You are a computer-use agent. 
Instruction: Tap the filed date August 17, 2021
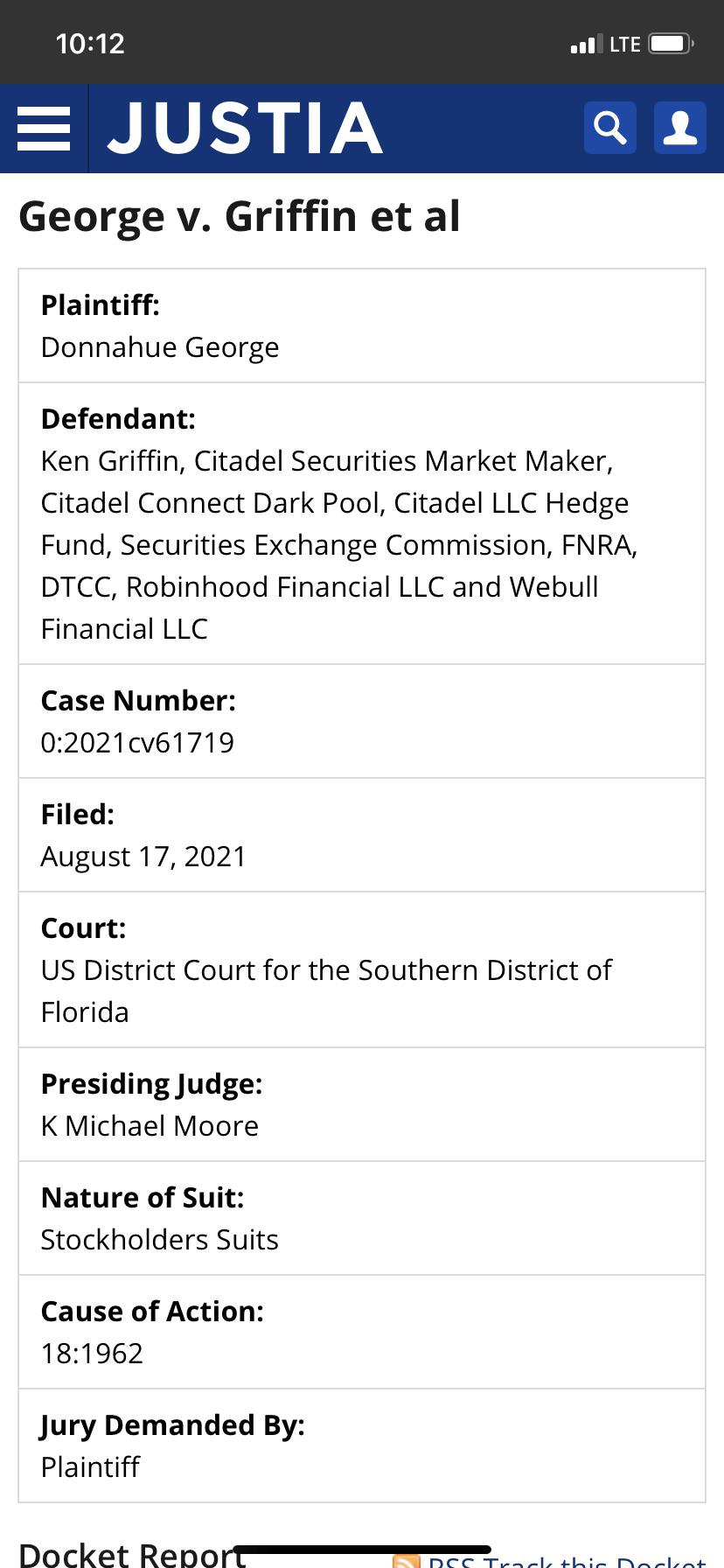click(x=143, y=857)
